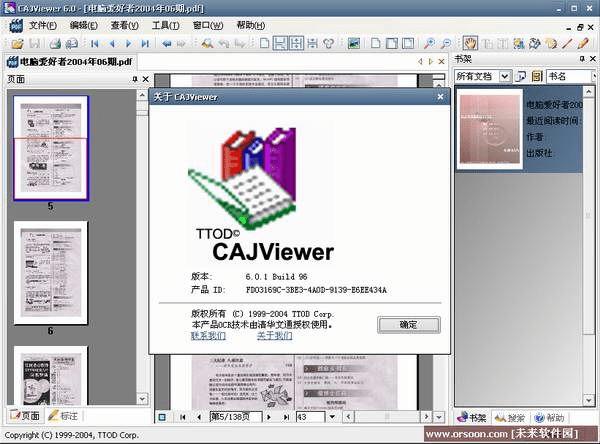Click the Save disk icon in toolbar

(35, 44)
